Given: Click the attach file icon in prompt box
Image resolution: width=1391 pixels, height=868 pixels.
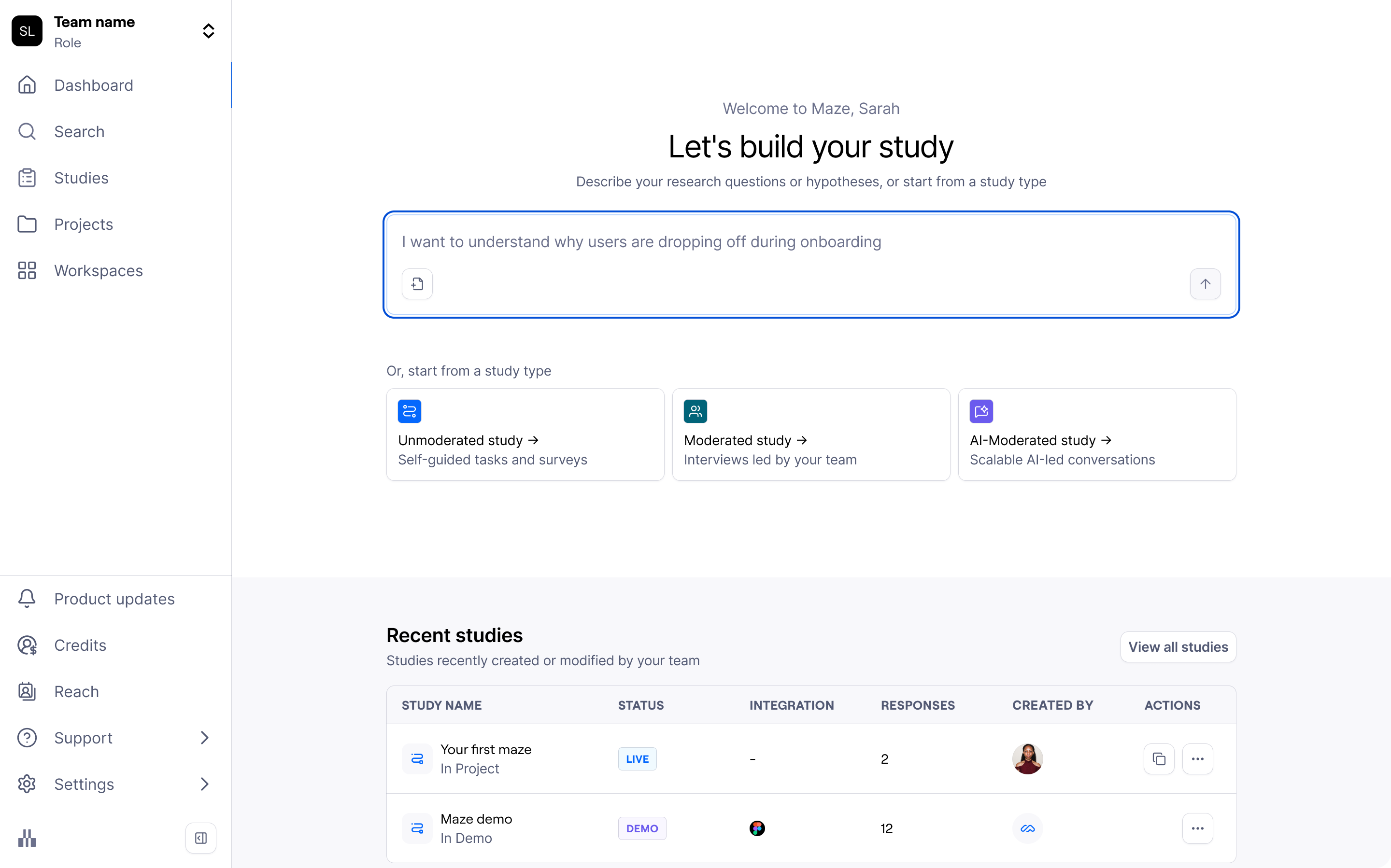Looking at the screenshot, I should pos(417,283).
